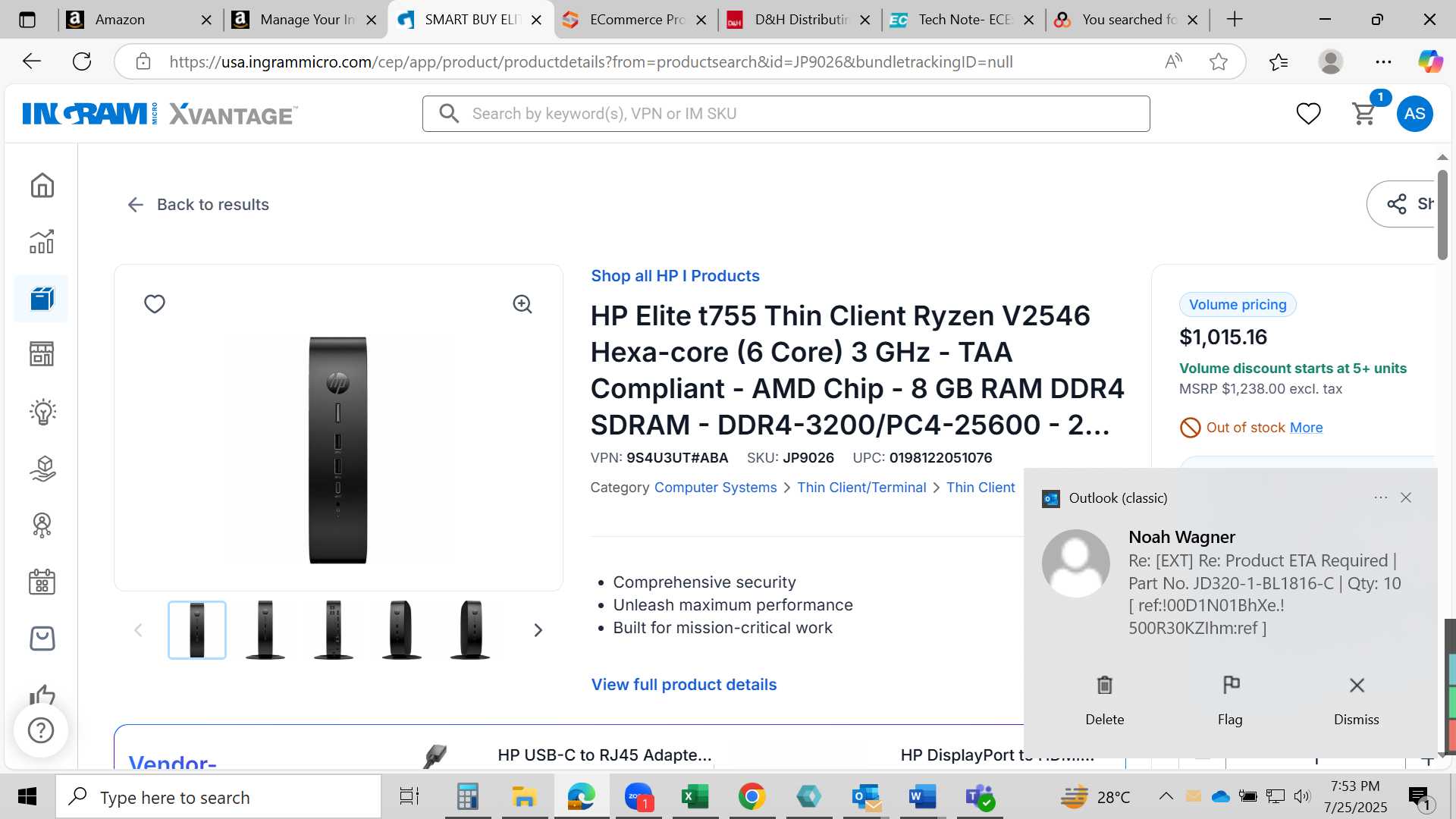Open the Home icon in left sidebar
Viewport: 1456px width, 819px height.
pos(42,185)
